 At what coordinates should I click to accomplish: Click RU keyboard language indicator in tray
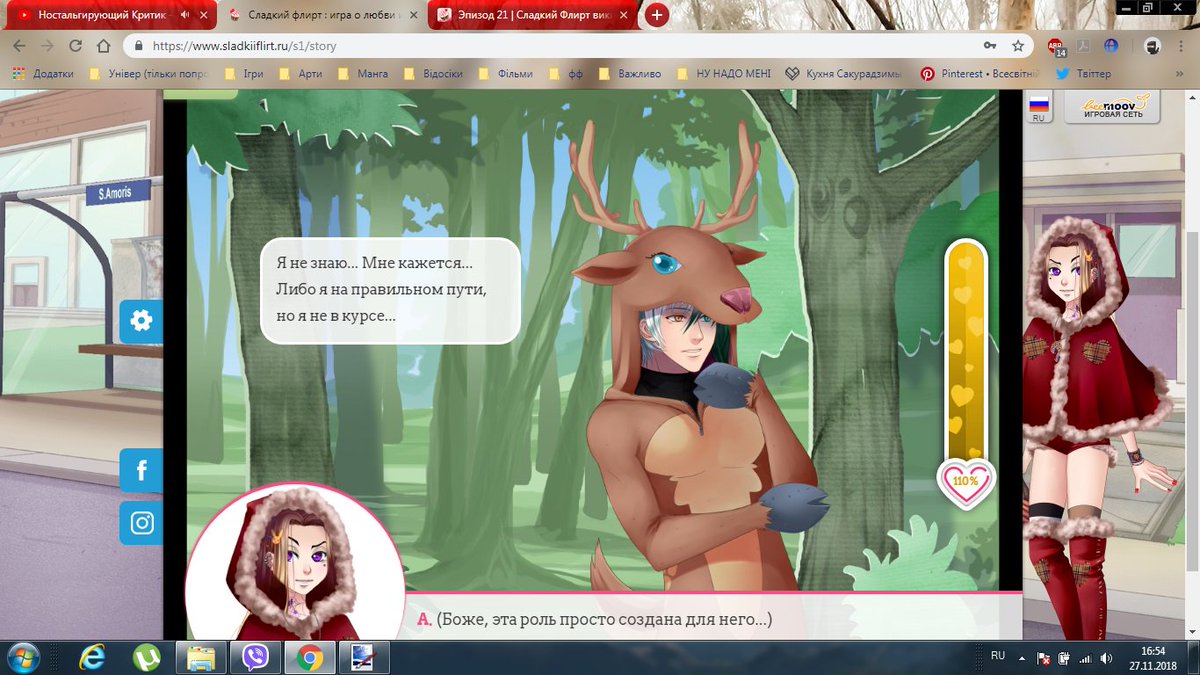997,655
